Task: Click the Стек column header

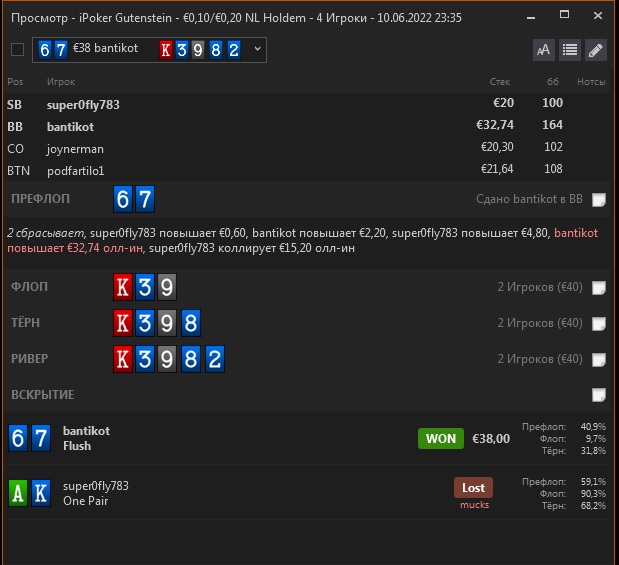Action: click(x=500, y=82)
